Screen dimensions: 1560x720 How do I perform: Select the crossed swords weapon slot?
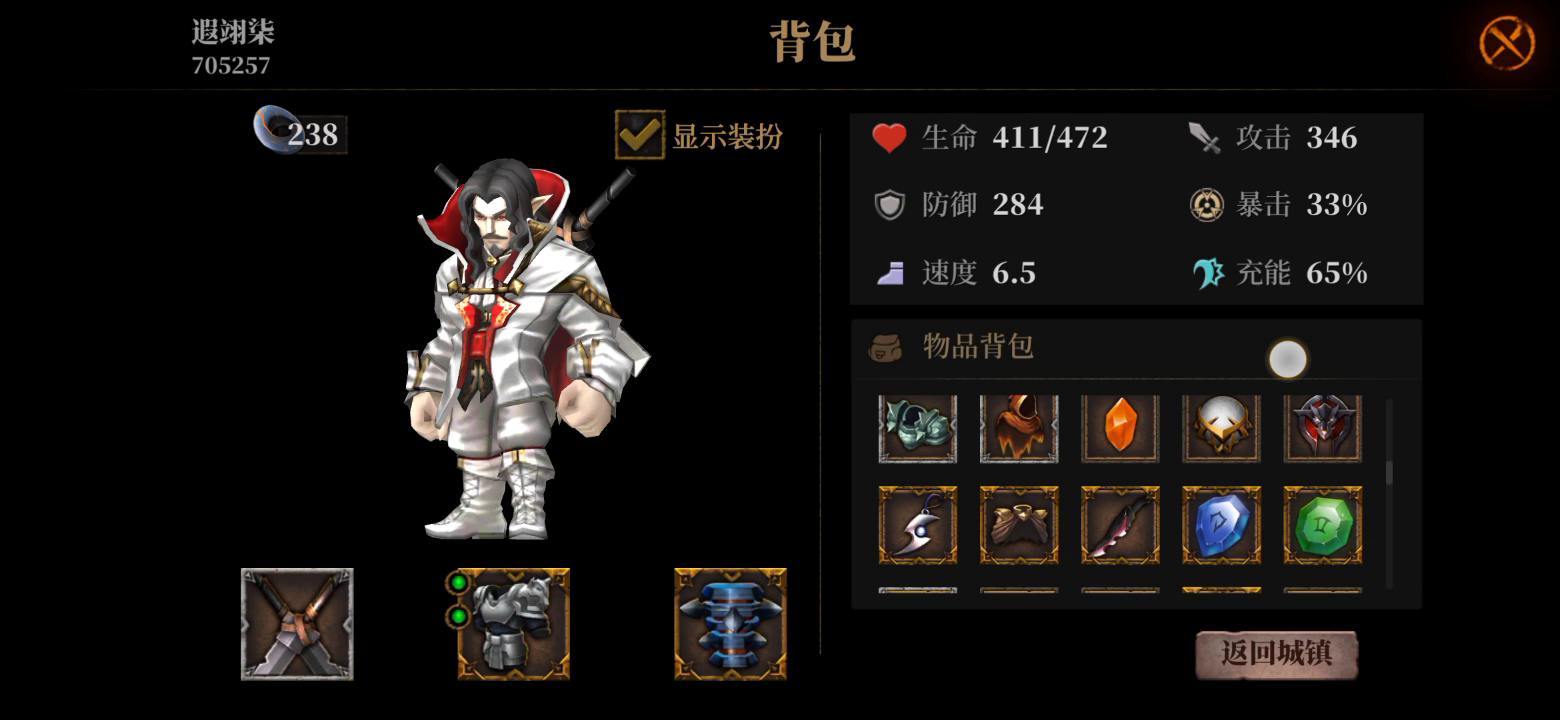[297, 624]
